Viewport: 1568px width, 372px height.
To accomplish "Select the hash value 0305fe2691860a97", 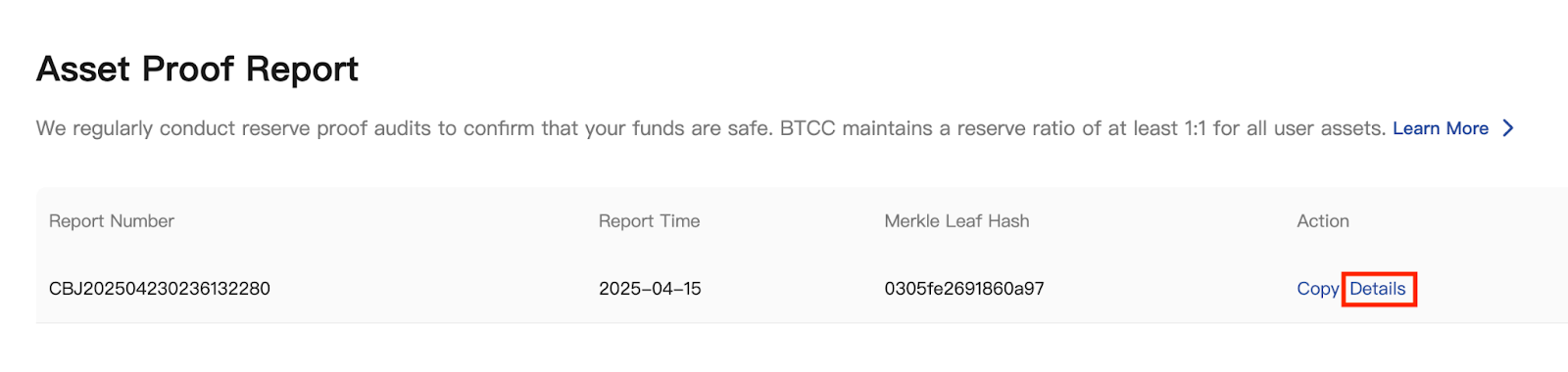I will click(964, 289).
